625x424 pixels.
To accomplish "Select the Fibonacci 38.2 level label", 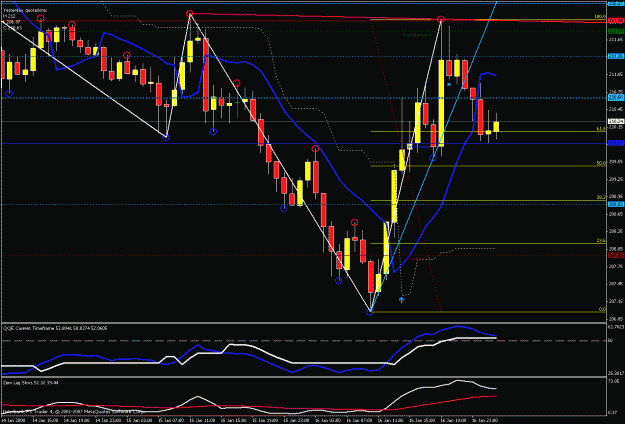I will click(601, 197).
